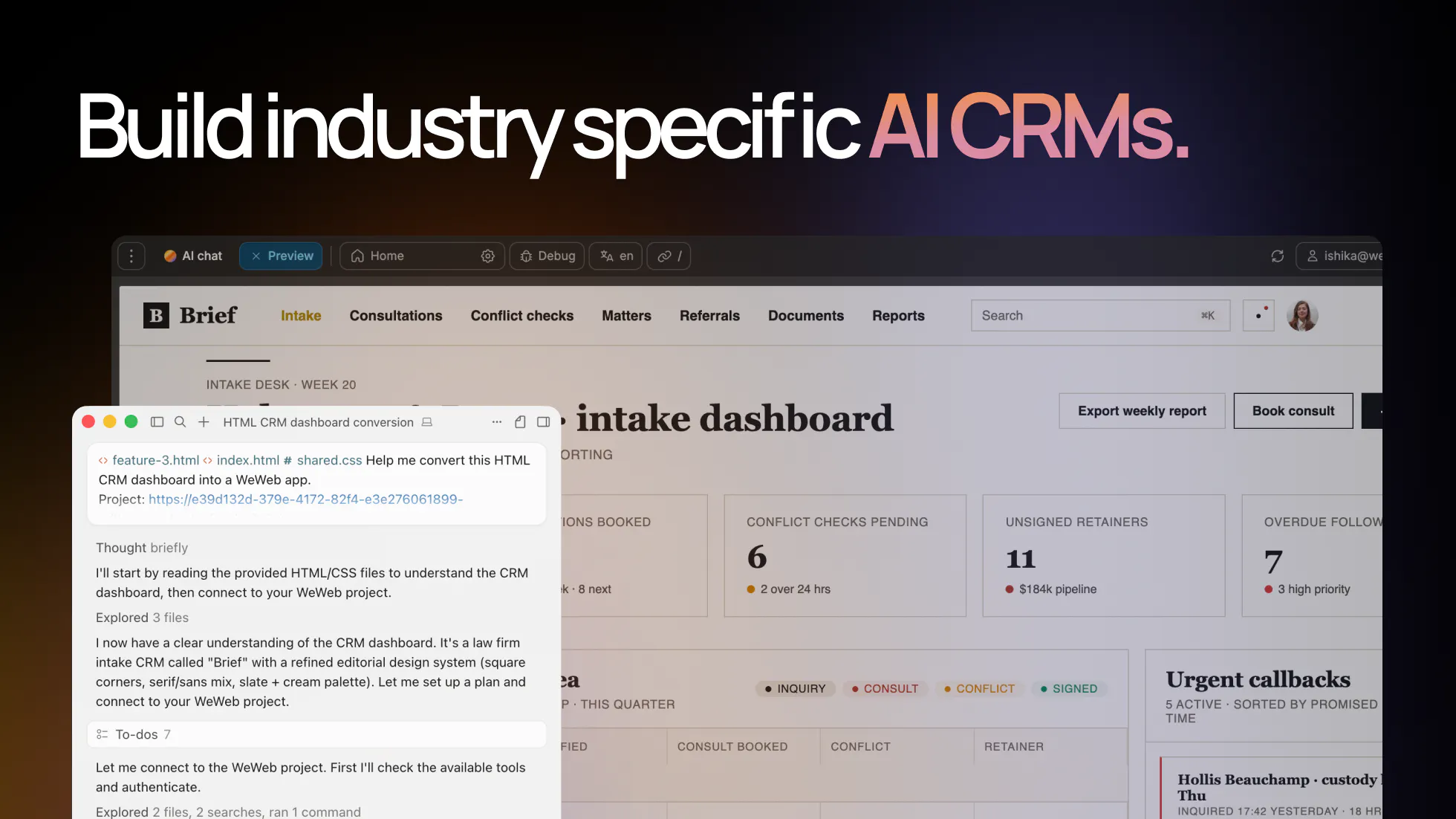Open the en language selector
1456x819 pixels.
pyautogui.click(x=617, y=256)
